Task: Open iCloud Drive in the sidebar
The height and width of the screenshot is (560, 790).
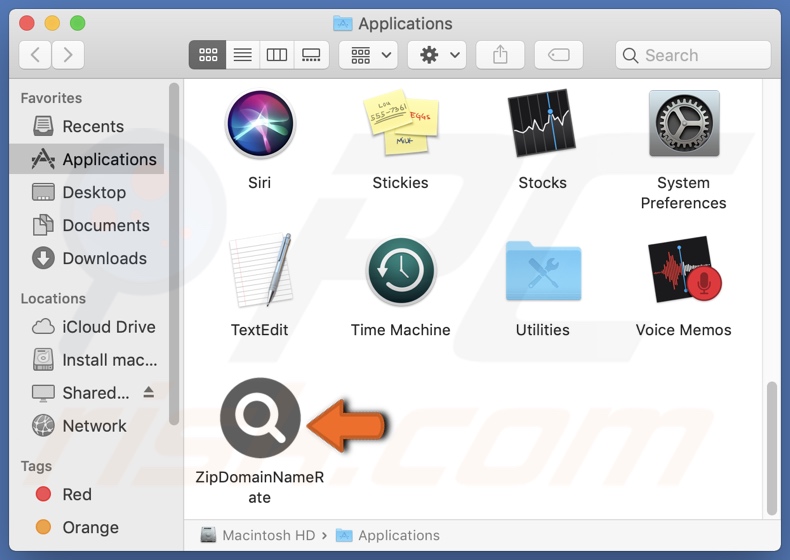Action: 87,327
